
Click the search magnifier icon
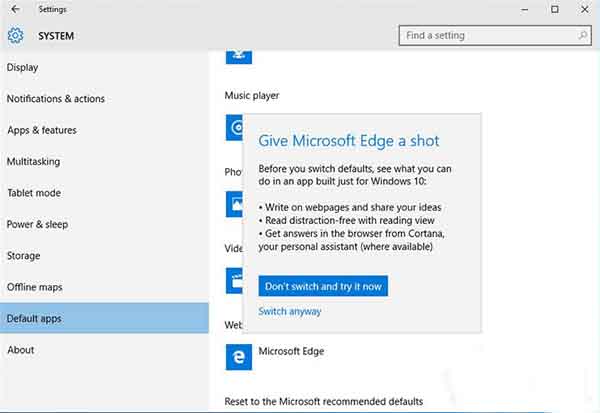pyautogui.click(x=582, y=35)
